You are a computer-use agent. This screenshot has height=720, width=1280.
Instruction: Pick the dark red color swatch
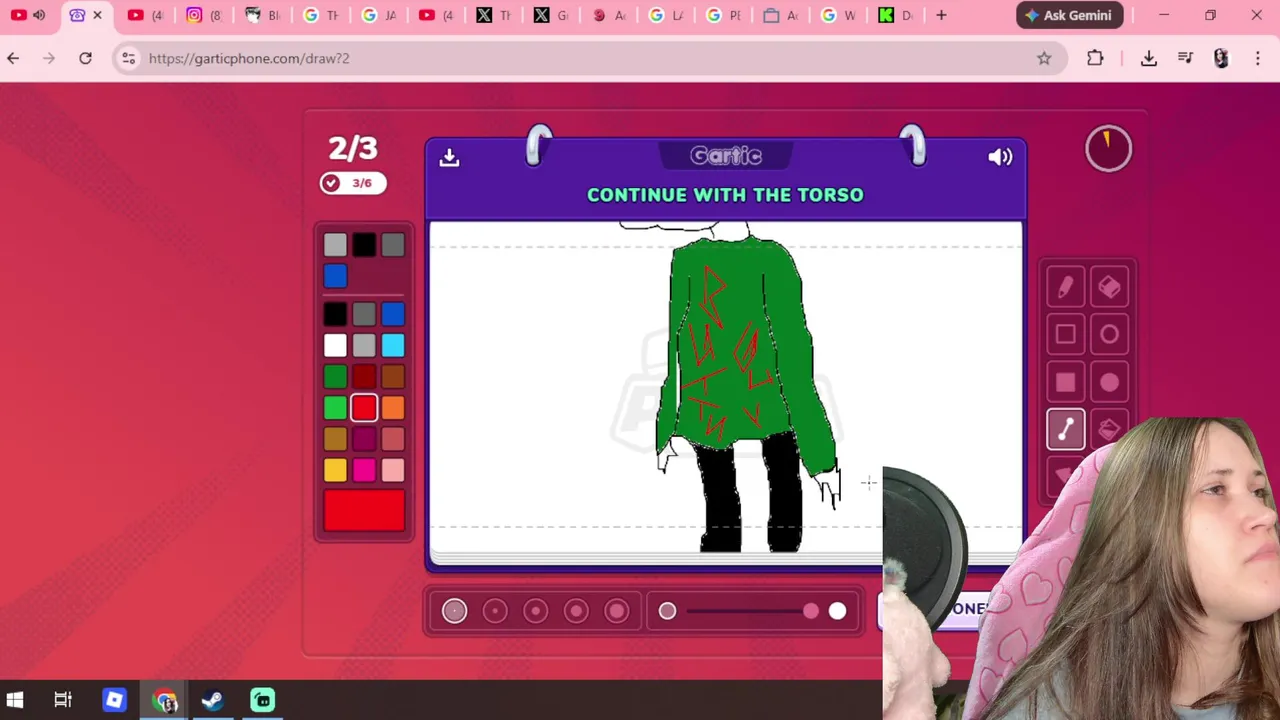pyautogui.click(x=364, y=376)
